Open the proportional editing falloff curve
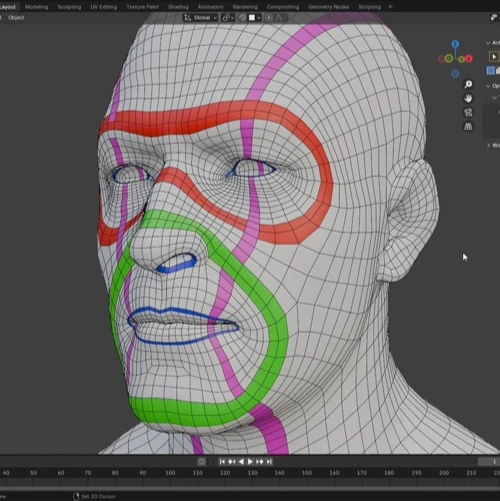The width and height of the screenshot is (500, 501). click(279, 18)
